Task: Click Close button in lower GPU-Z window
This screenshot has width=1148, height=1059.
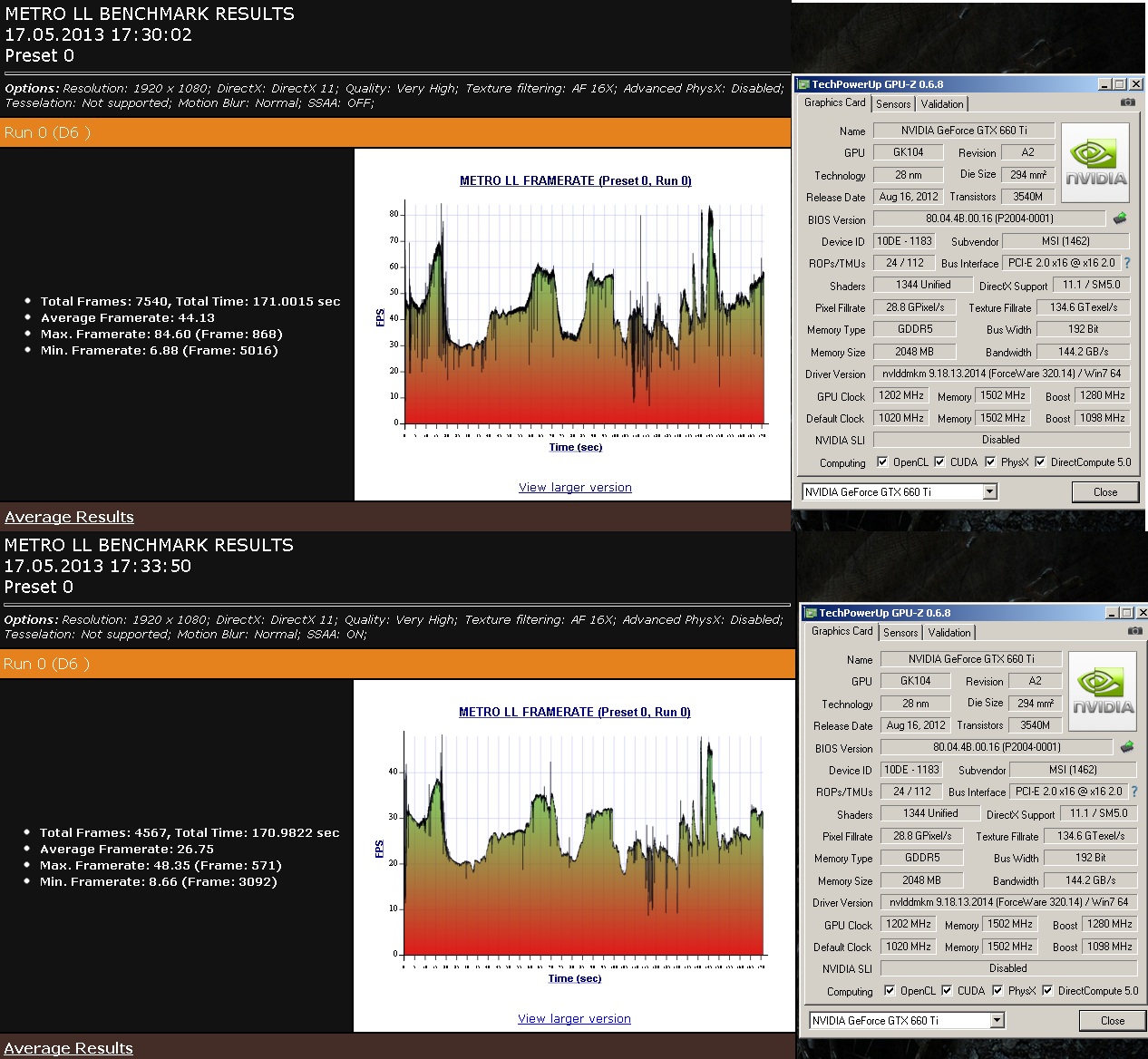Action: (x=1112, y=1020)
